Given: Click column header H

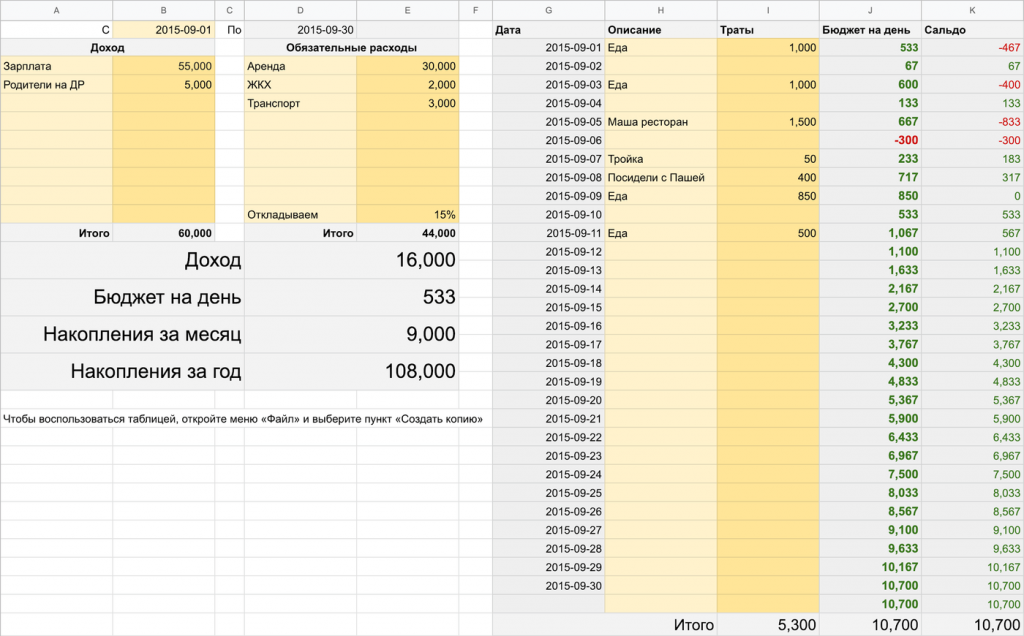Looking at the screenshot, I should (x=660, y=10).
